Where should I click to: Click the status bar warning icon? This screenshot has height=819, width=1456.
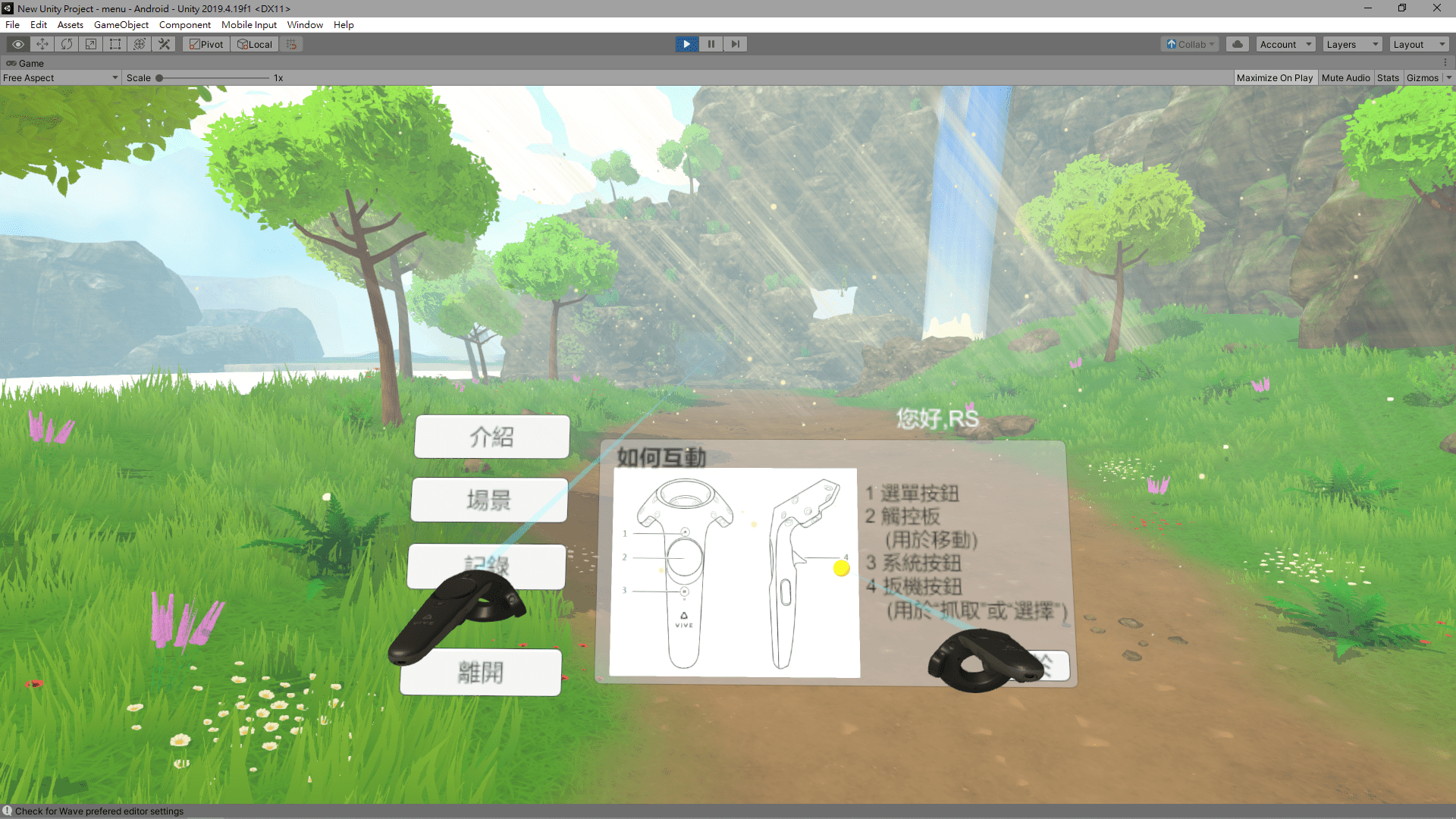coord(7,811)
